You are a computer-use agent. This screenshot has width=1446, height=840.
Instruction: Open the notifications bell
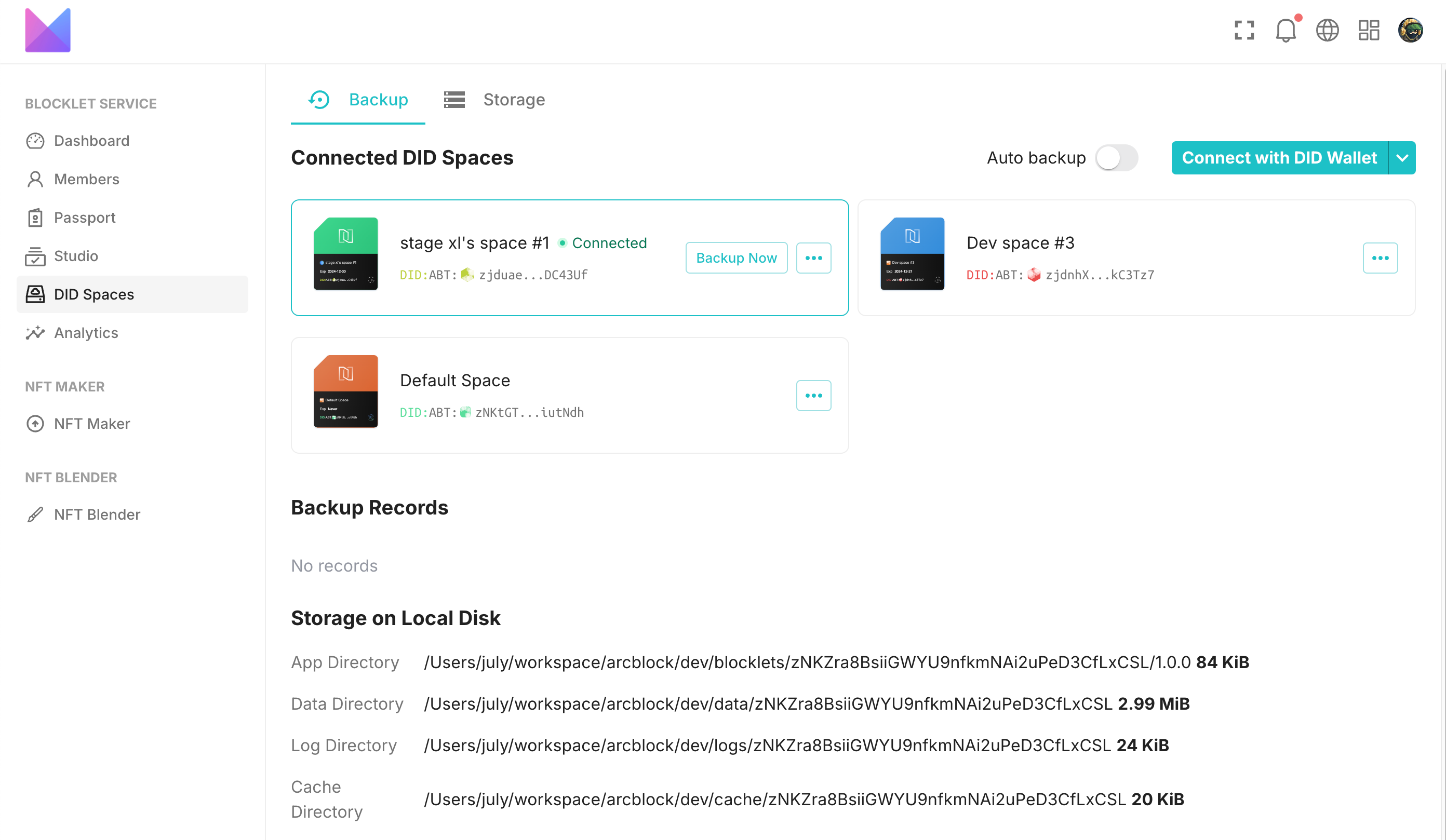click(1286, 31)
